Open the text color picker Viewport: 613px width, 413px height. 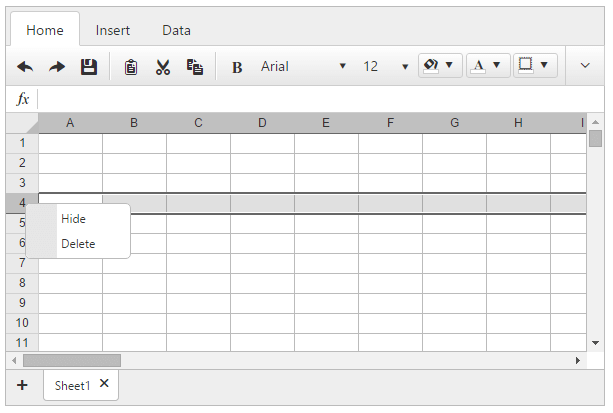pyautogui.click(x=488, y=66)
